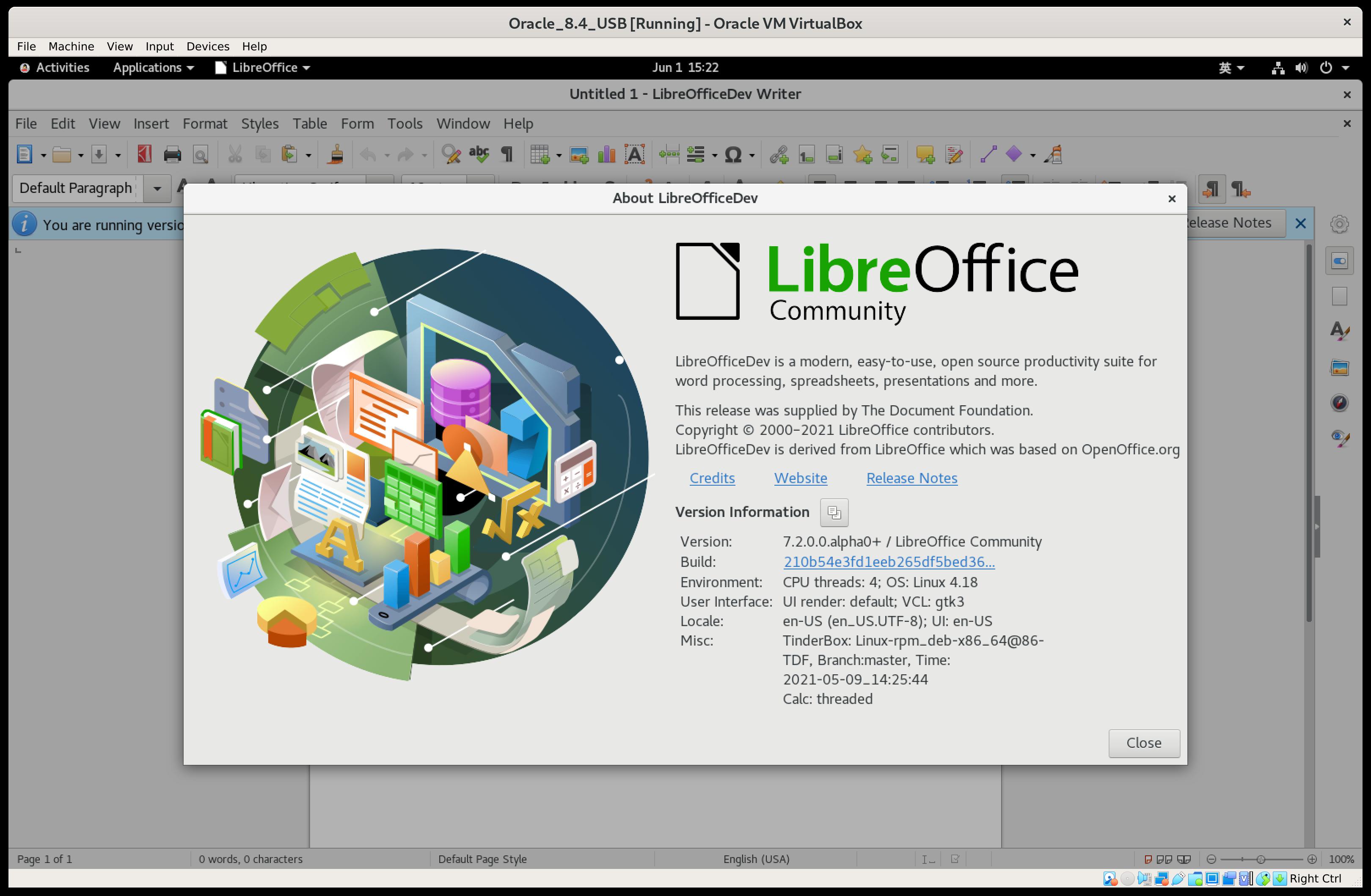Viewport: 1371px width, 896px height.
Task: Open the Table menu in Writer
Action: (309, 123)
